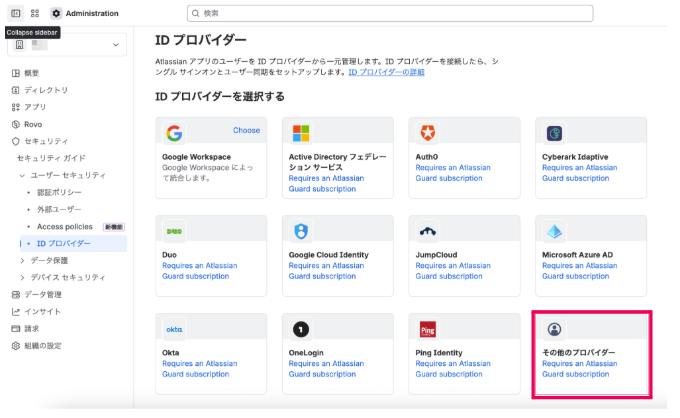The width and height of the screenshot is (680, 418).
Task: Click the search magnifier icon
Action: (x=196, y=13)
